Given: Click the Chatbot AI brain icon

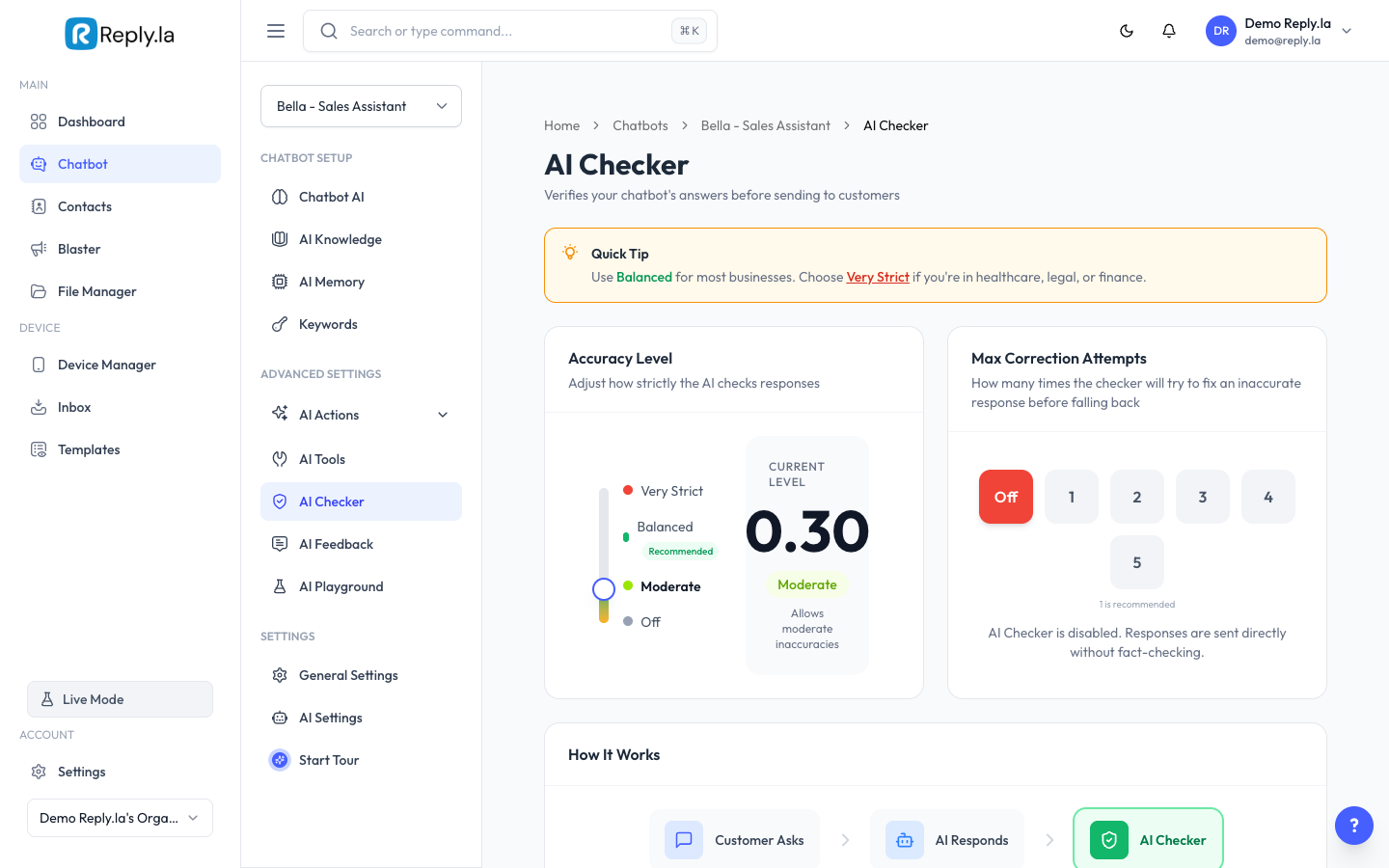Looking at the screenshot, I should pos(280,197).
